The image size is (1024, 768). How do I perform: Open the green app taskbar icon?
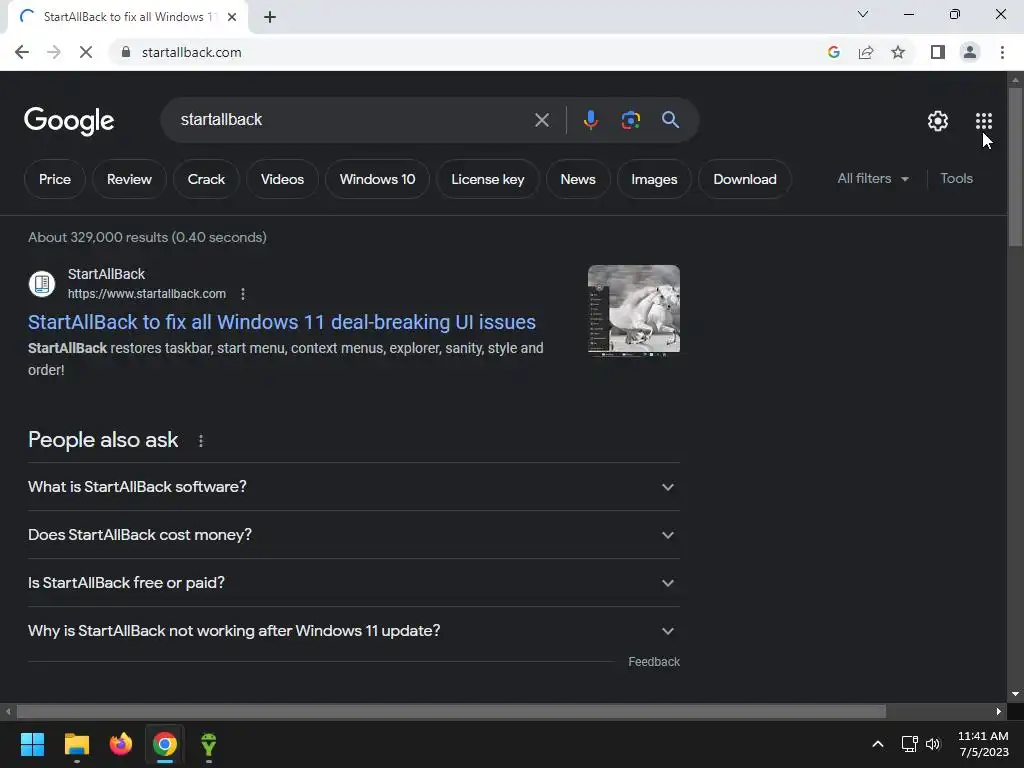(209, 744)
